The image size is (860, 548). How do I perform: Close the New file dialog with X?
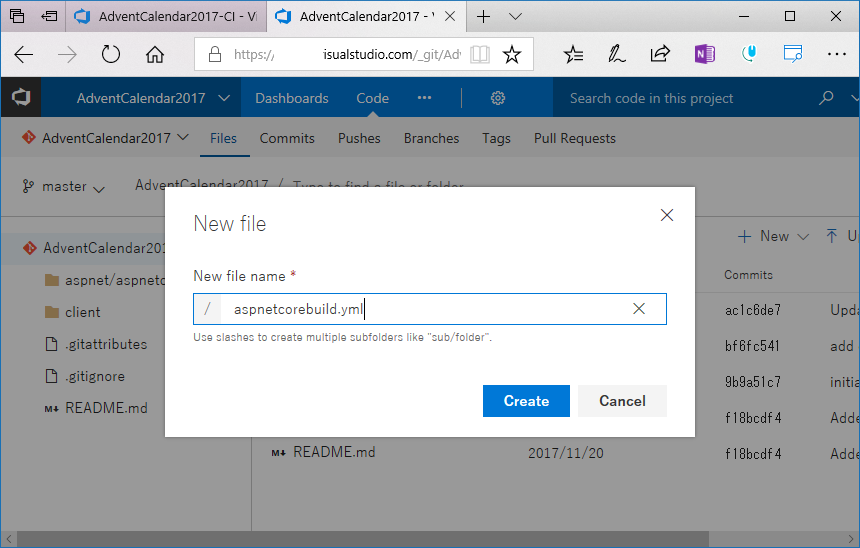coord(667,215)
